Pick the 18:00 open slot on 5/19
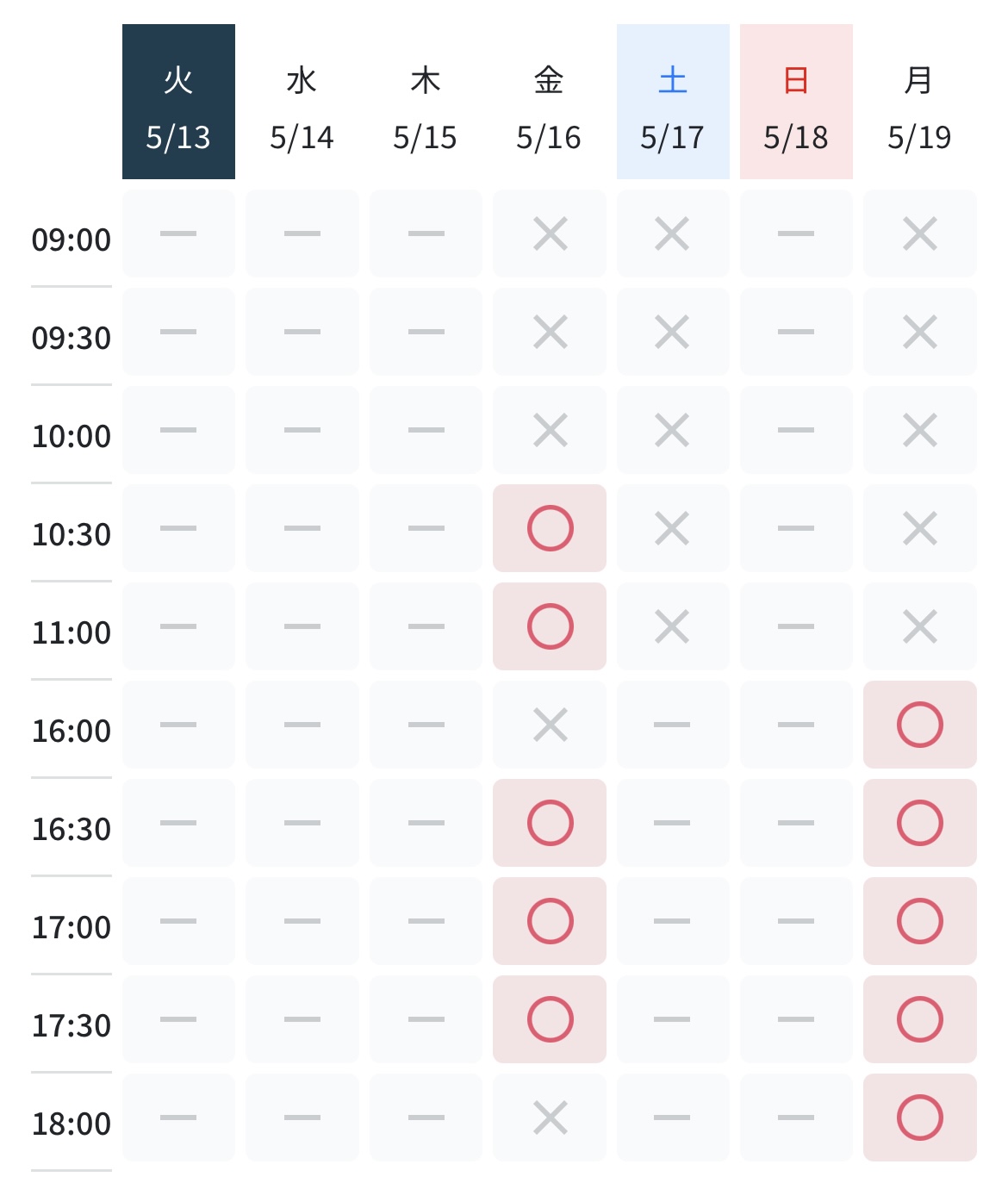The height and width of the screenshot is (1183, 1008). (920, 1118)
